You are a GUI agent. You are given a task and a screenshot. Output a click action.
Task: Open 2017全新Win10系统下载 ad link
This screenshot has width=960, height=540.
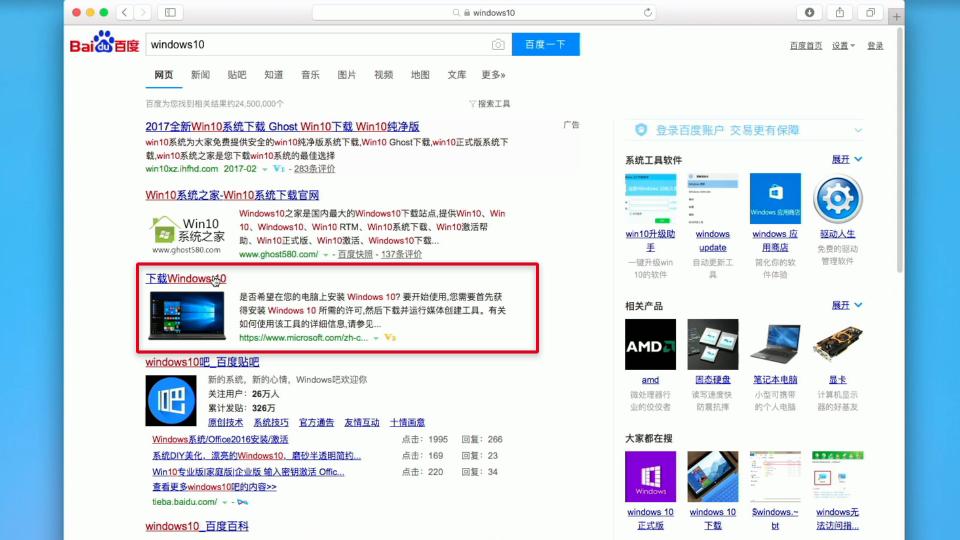(x=282, y=127)
